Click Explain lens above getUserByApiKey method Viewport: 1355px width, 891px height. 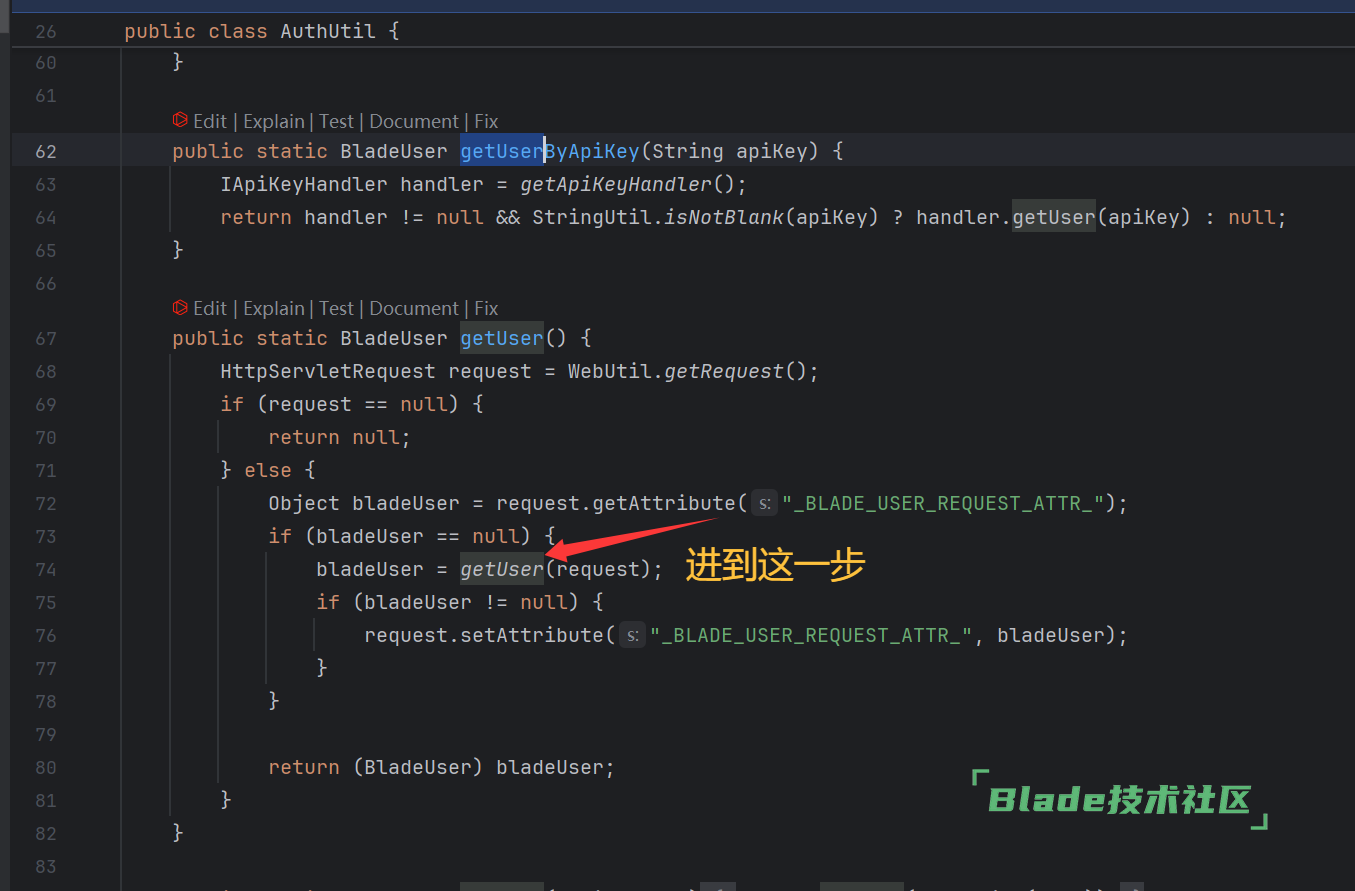pyautogui.click(x=274, y=121)
